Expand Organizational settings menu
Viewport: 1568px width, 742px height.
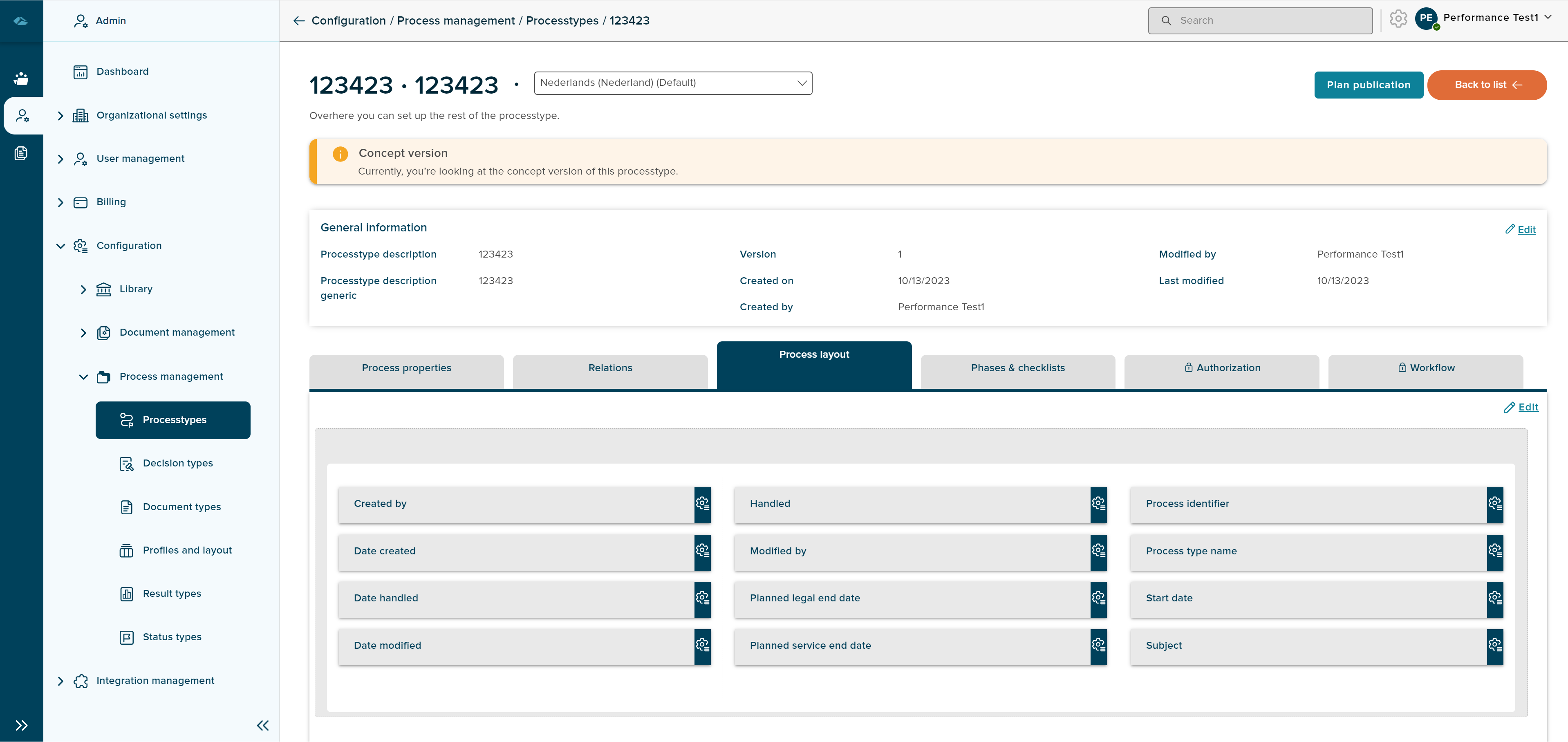60,116
